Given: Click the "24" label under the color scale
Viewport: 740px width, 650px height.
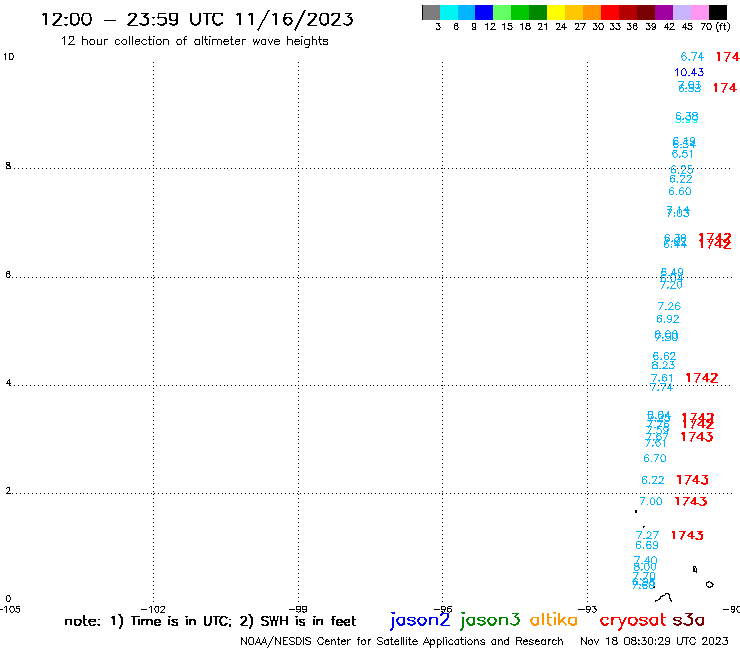Looking at the screenshot, I should tap(561, 26).
